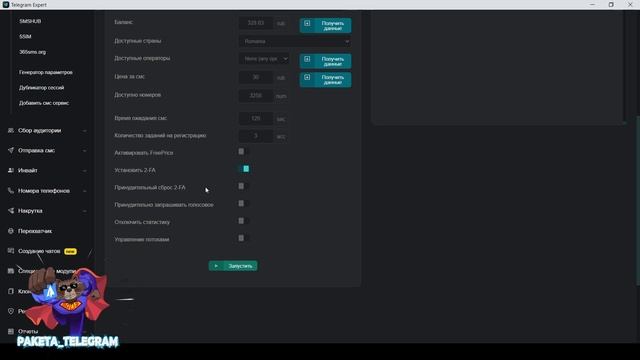Click the Доступно номеров value field

pyautogui.click(x=256, y=96)
